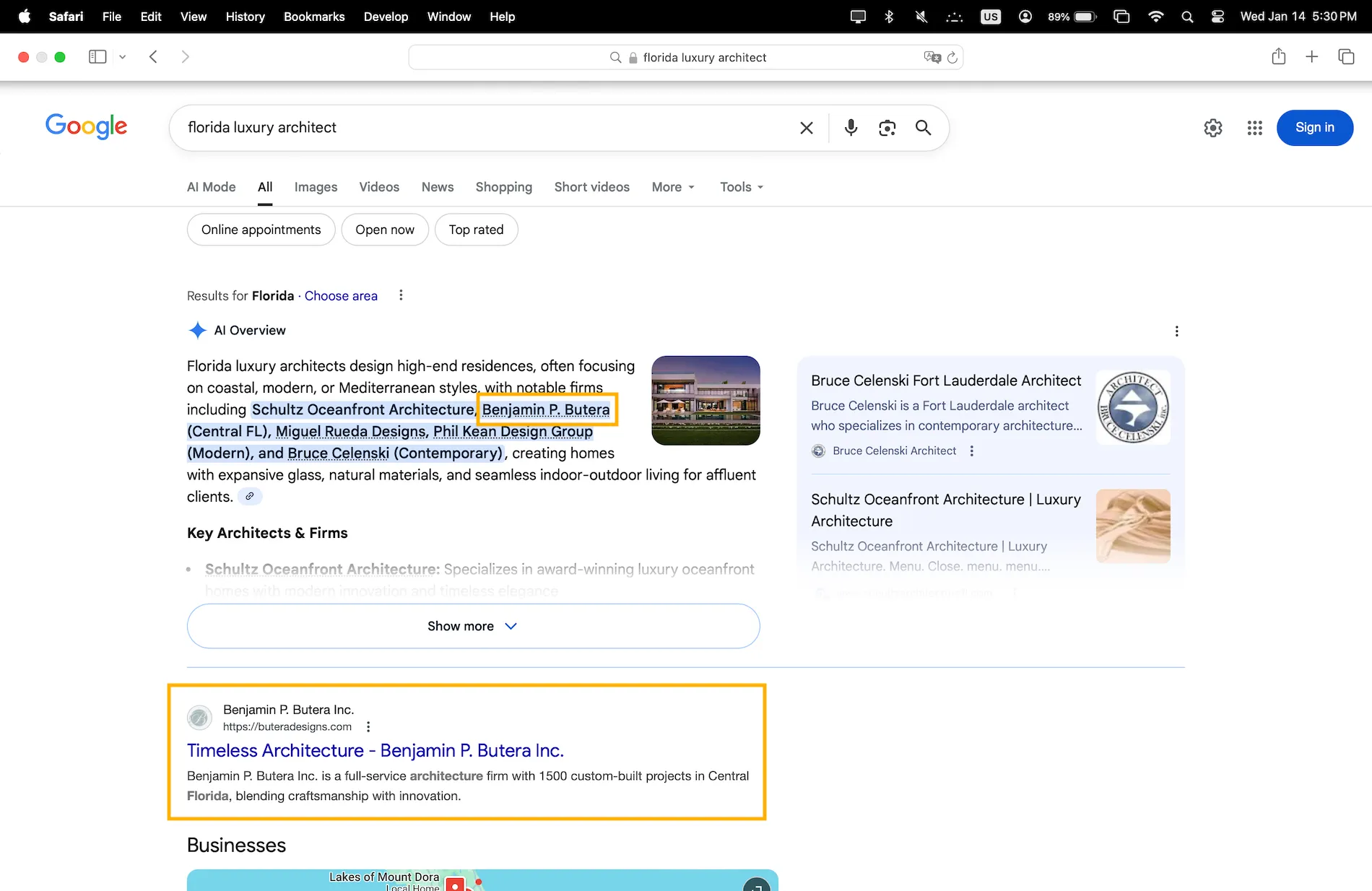Open the Tools dropdown
This screenshot has height=891, width=1372.
[740, 187]
